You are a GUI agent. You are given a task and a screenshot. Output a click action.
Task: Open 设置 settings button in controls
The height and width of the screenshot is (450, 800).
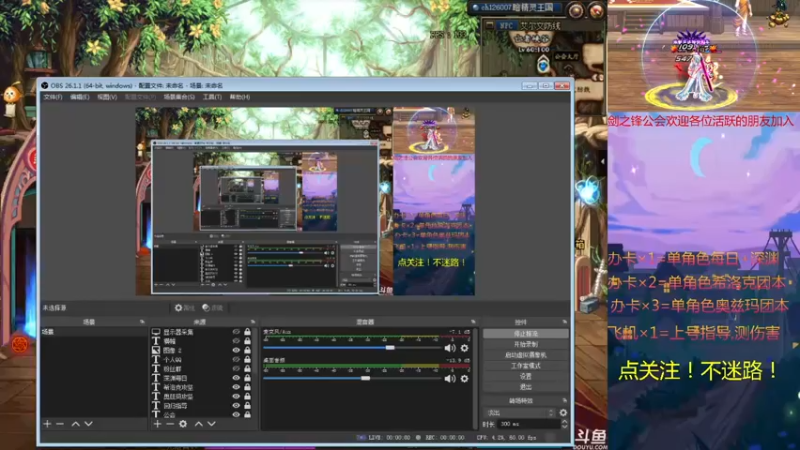[526, 377]
